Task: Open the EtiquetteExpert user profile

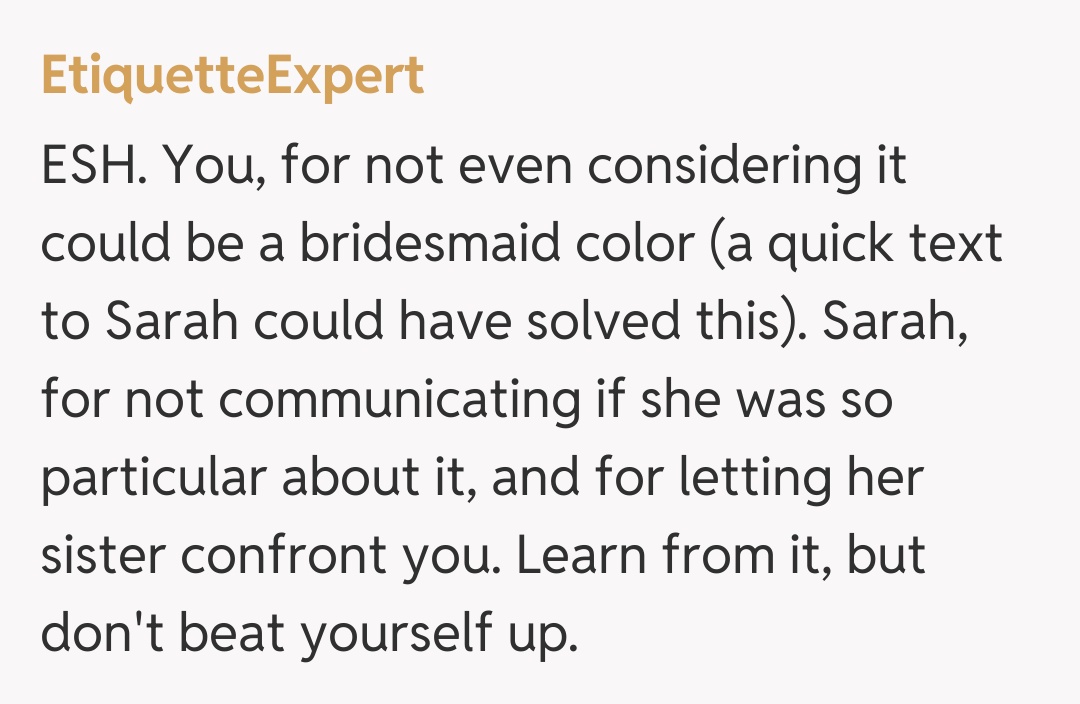Action: click(232, 76)
